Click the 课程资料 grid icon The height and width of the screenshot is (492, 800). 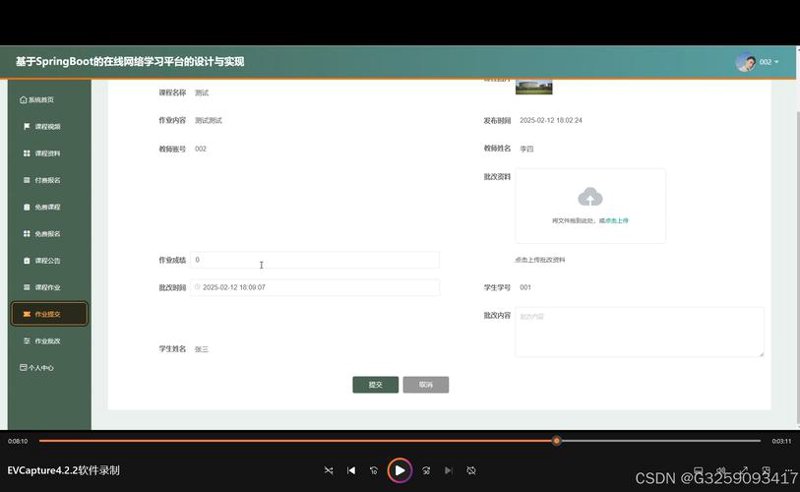[x=27, y=153]
